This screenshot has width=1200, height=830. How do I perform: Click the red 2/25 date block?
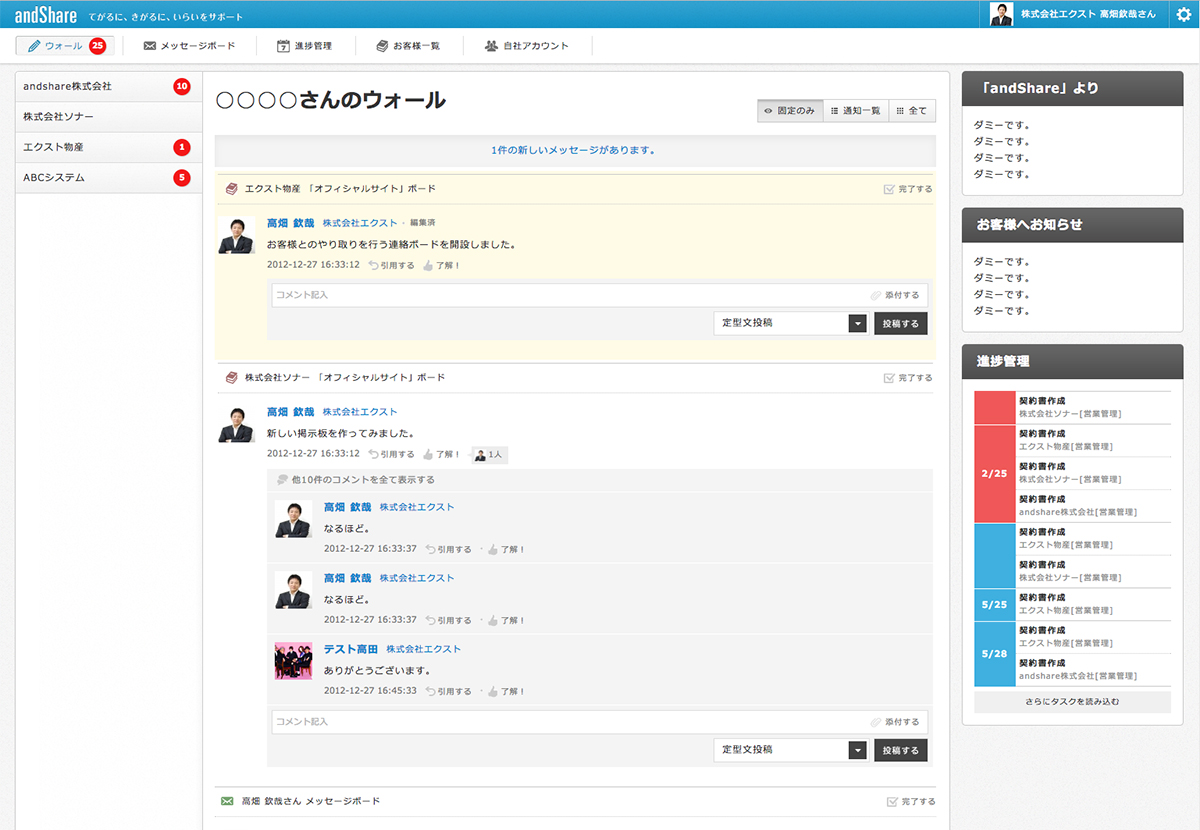[995, 473]
